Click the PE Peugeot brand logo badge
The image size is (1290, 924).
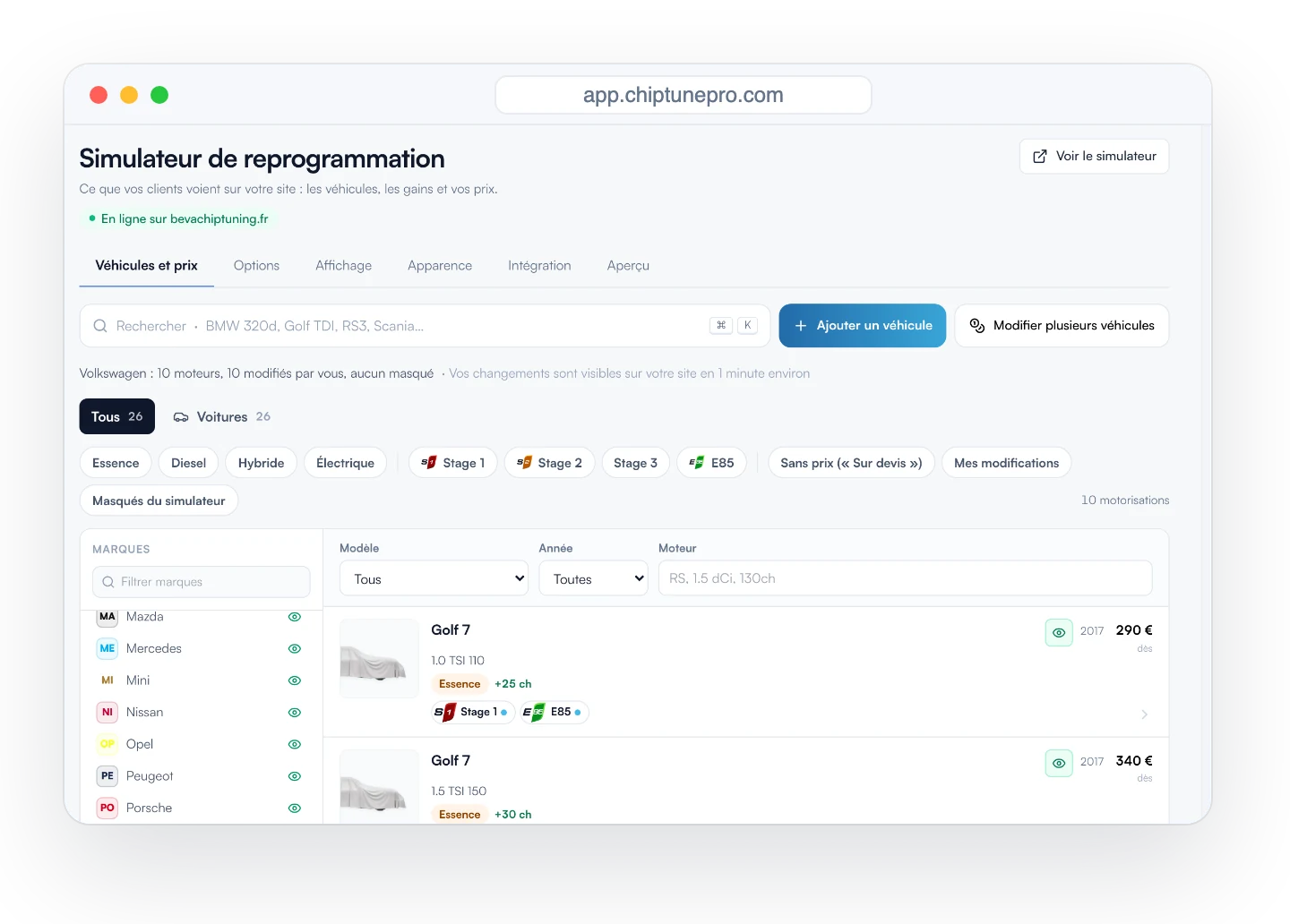107,776
